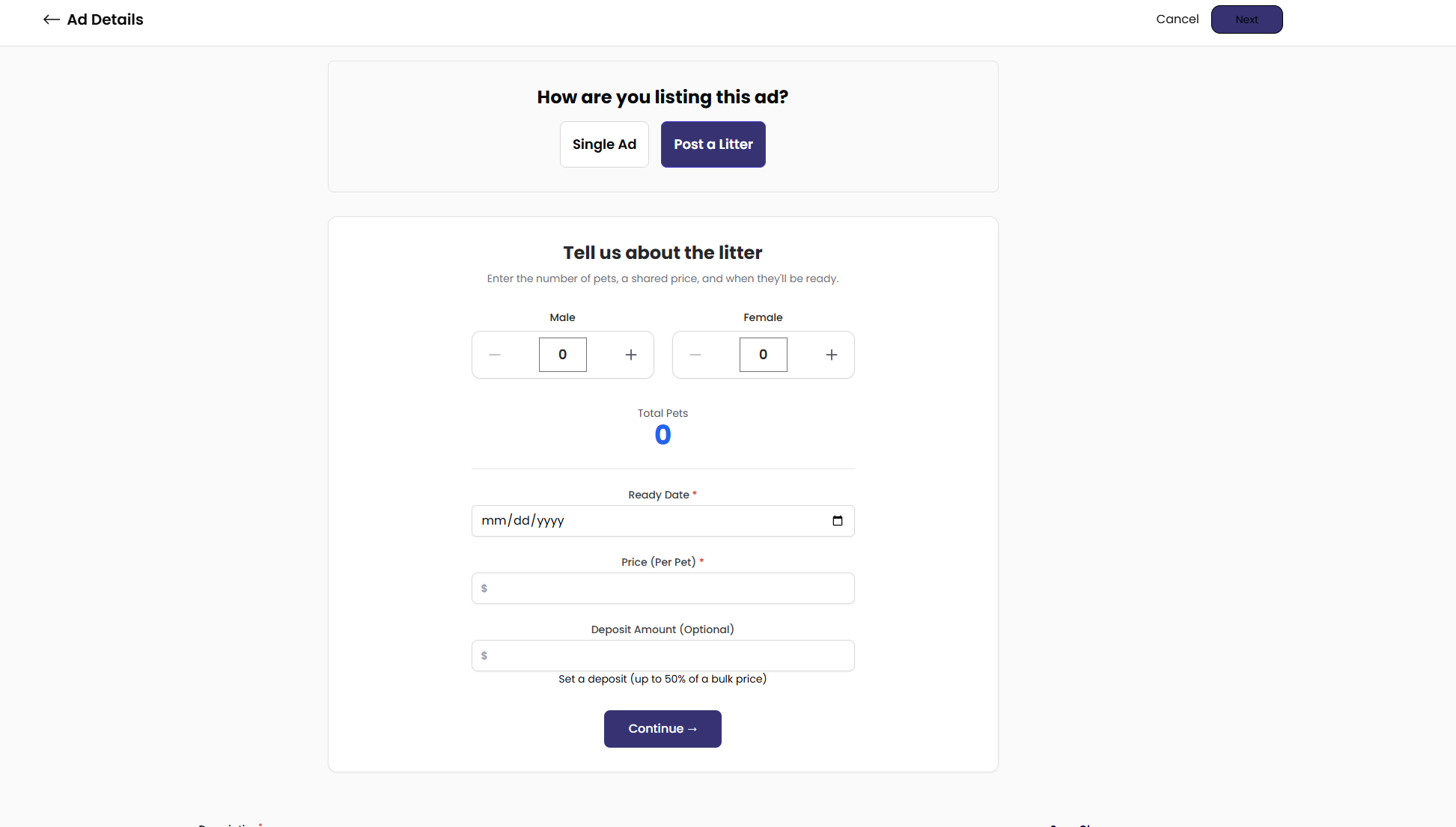Select the Single Ad listing option
Image resolution: width=1456 pixels, height=827 pixels.
[x=604, y=144]
